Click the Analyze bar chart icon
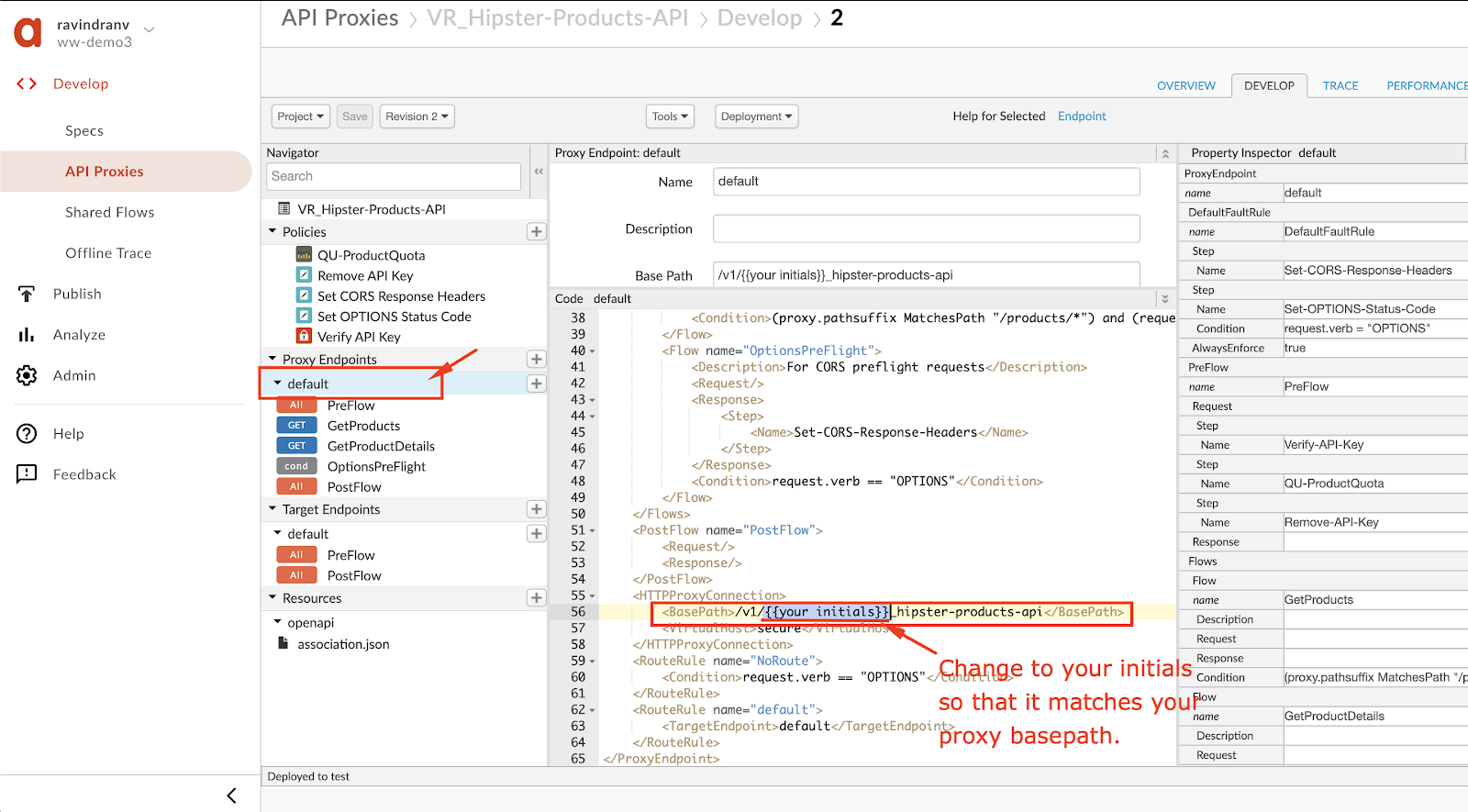1468x812 pixels. click(x=27, y=335)
